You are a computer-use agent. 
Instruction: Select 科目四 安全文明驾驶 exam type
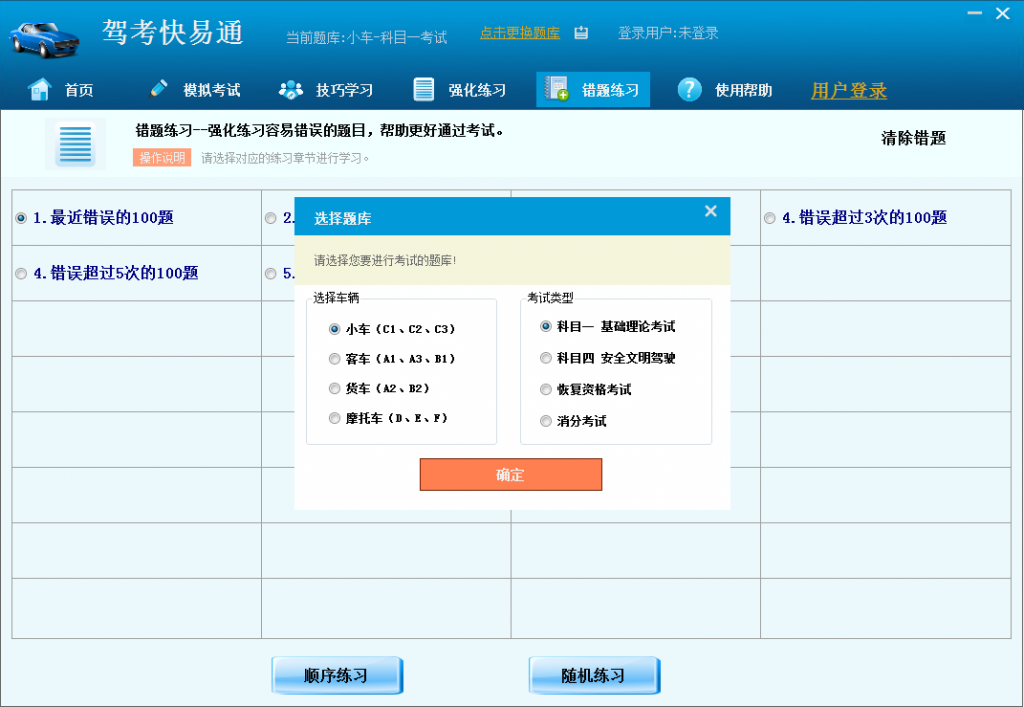point(546,358)
